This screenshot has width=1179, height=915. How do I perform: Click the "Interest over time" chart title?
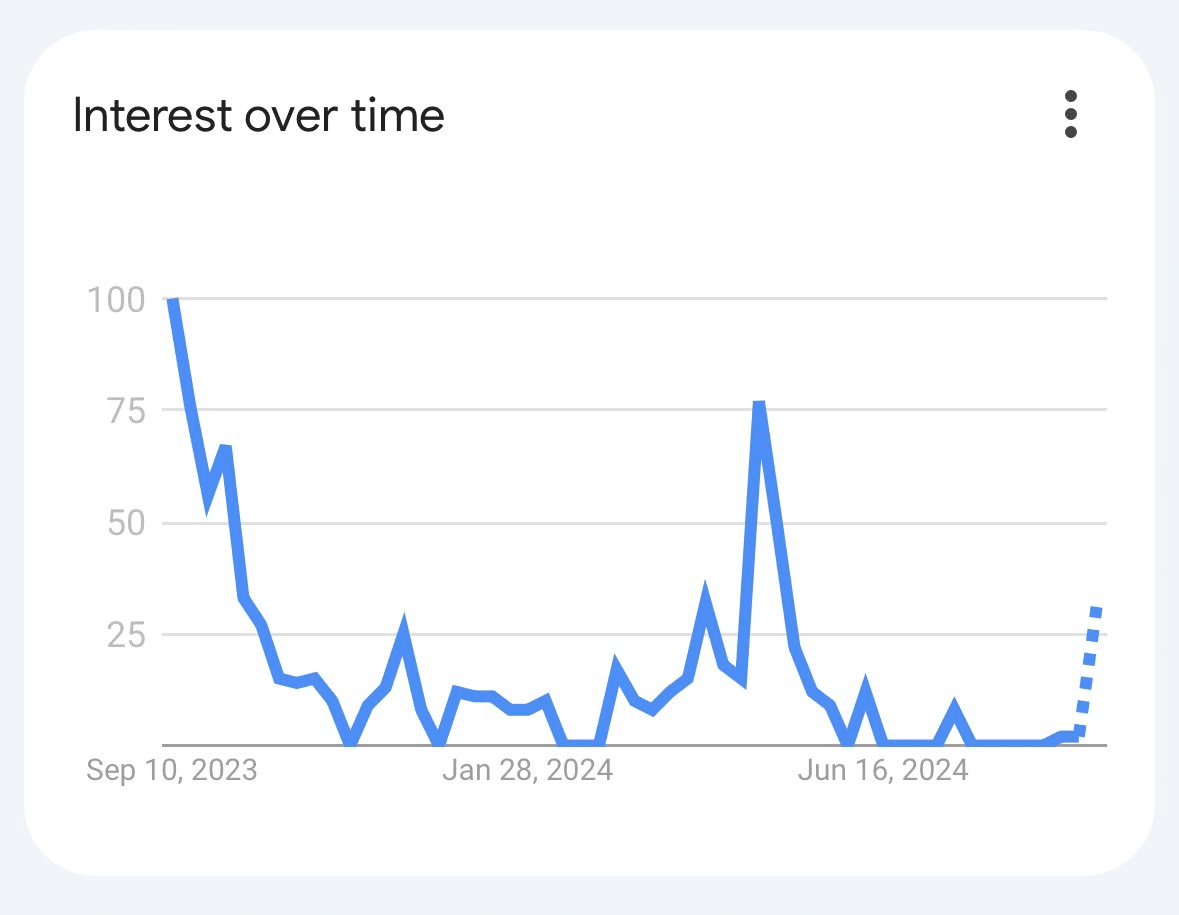tap(259, 116)
